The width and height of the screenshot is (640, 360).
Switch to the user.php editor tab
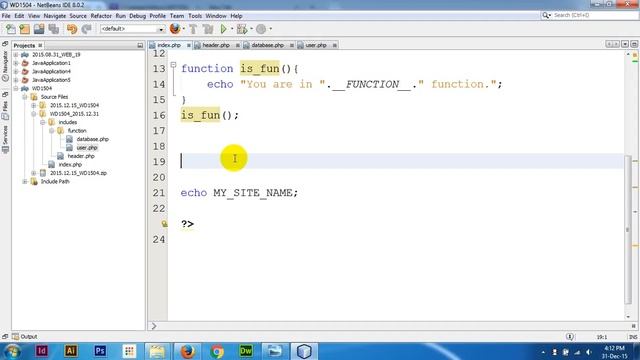[x=316, y=45]
